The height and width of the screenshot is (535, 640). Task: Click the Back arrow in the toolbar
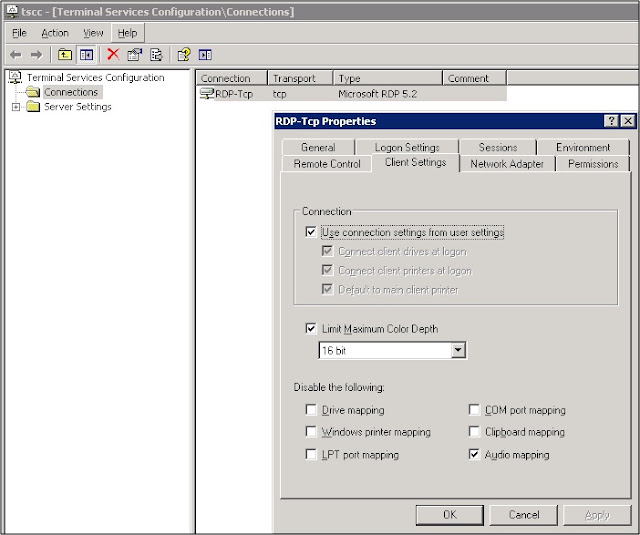point(16,55)
